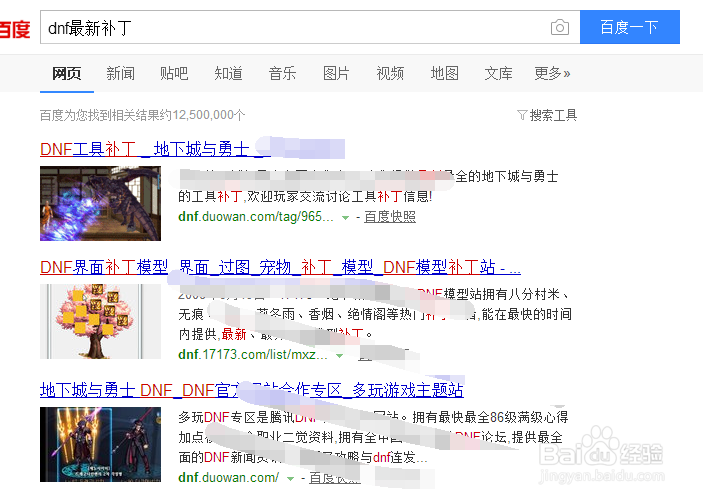
Task: Switch to the 视频 tab
Action: pyautogui.click(x=390, y=73)
